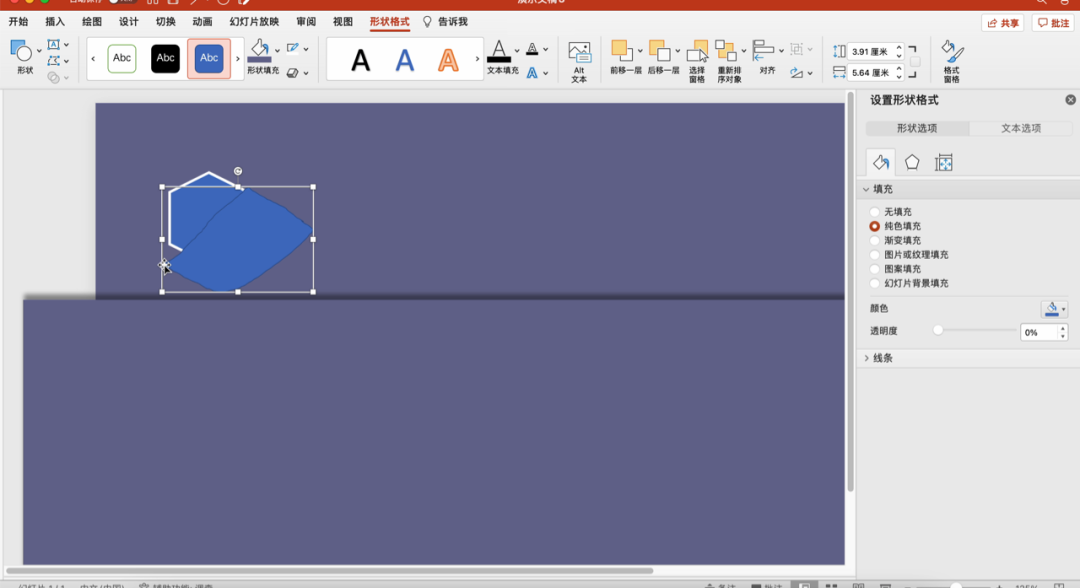Click the 文本填充 text fill icon
The width and height of the screenshot is (1080, 588).
(499, 52)
